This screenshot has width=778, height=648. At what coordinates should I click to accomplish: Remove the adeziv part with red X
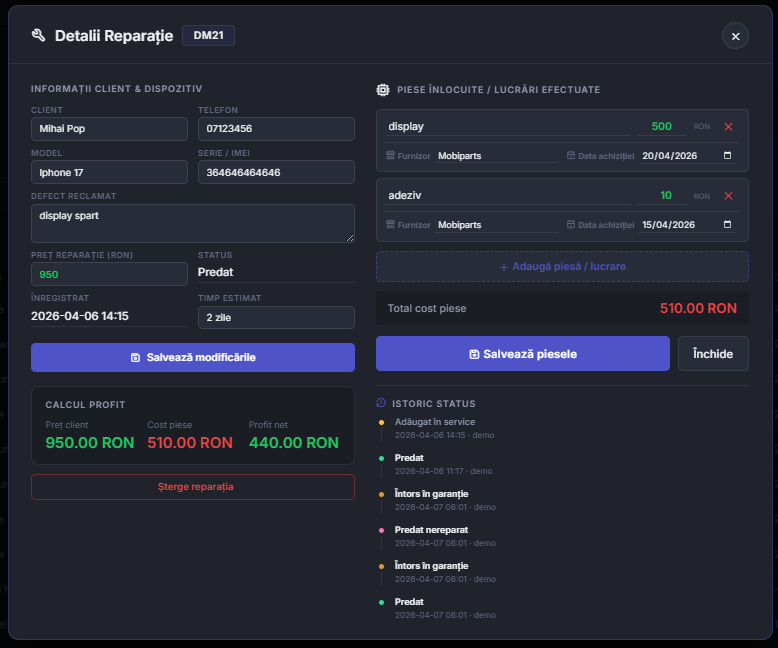pyautogui.click(x=728, y=195)
